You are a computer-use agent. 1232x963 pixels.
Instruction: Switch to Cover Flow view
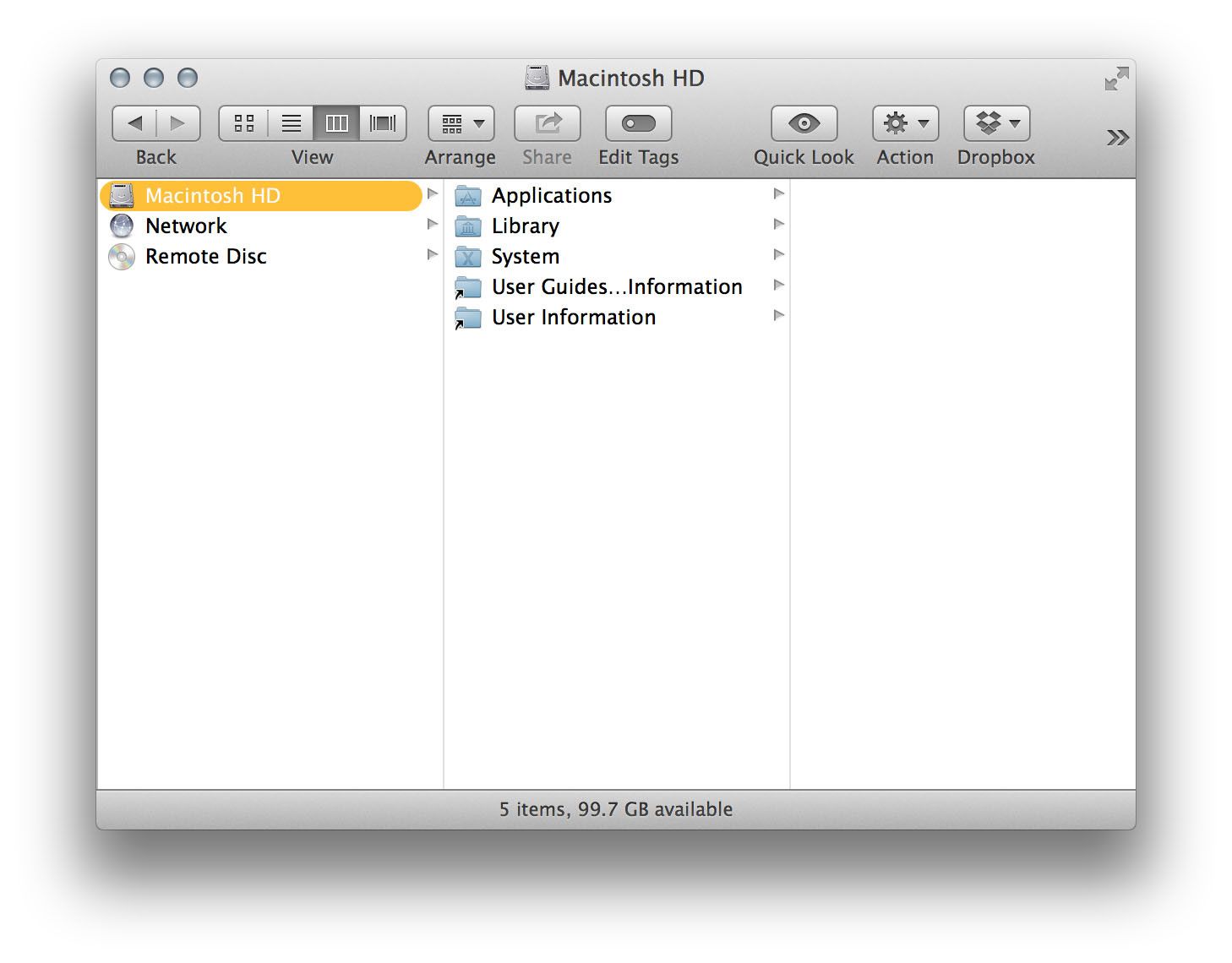click(x=383, y=123)
